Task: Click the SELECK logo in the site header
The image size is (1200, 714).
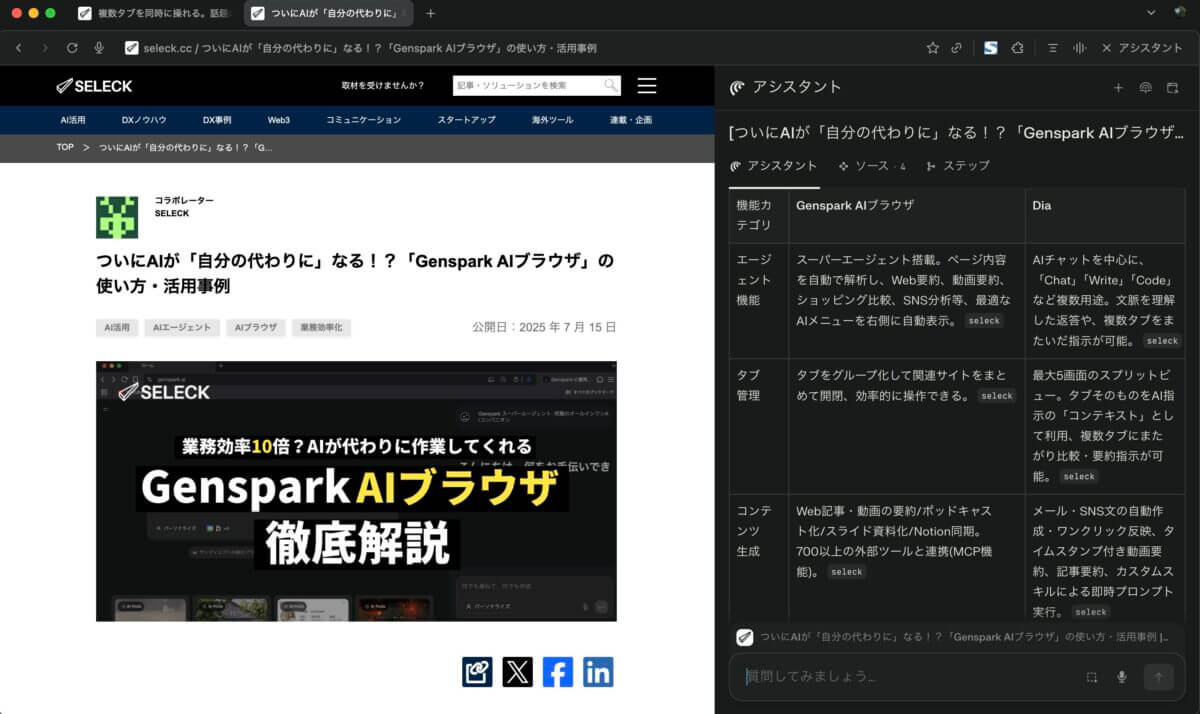Action: (96, 86)
